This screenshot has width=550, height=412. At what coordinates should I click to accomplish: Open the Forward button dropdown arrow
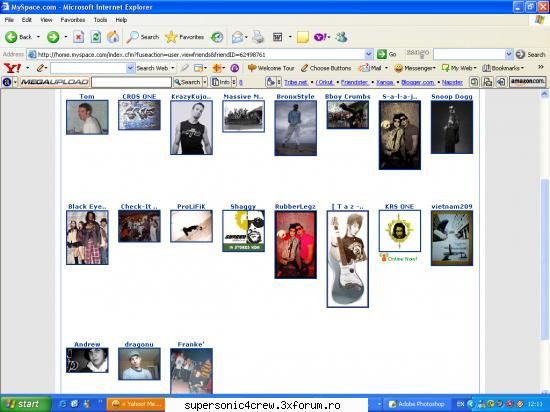(x=66, y=37)
